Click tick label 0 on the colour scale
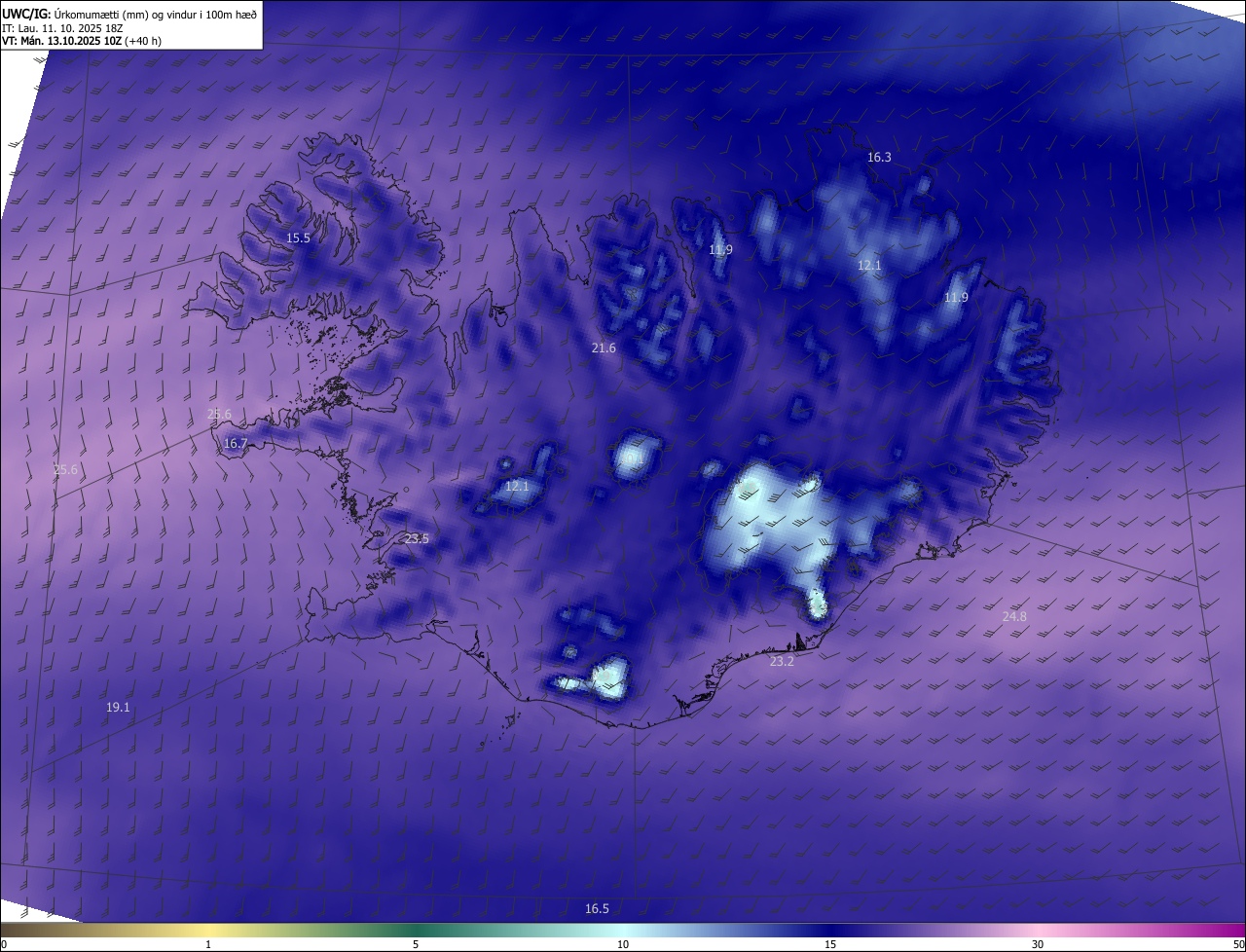This screenshot has width=1246, height=952. (3, 944)
